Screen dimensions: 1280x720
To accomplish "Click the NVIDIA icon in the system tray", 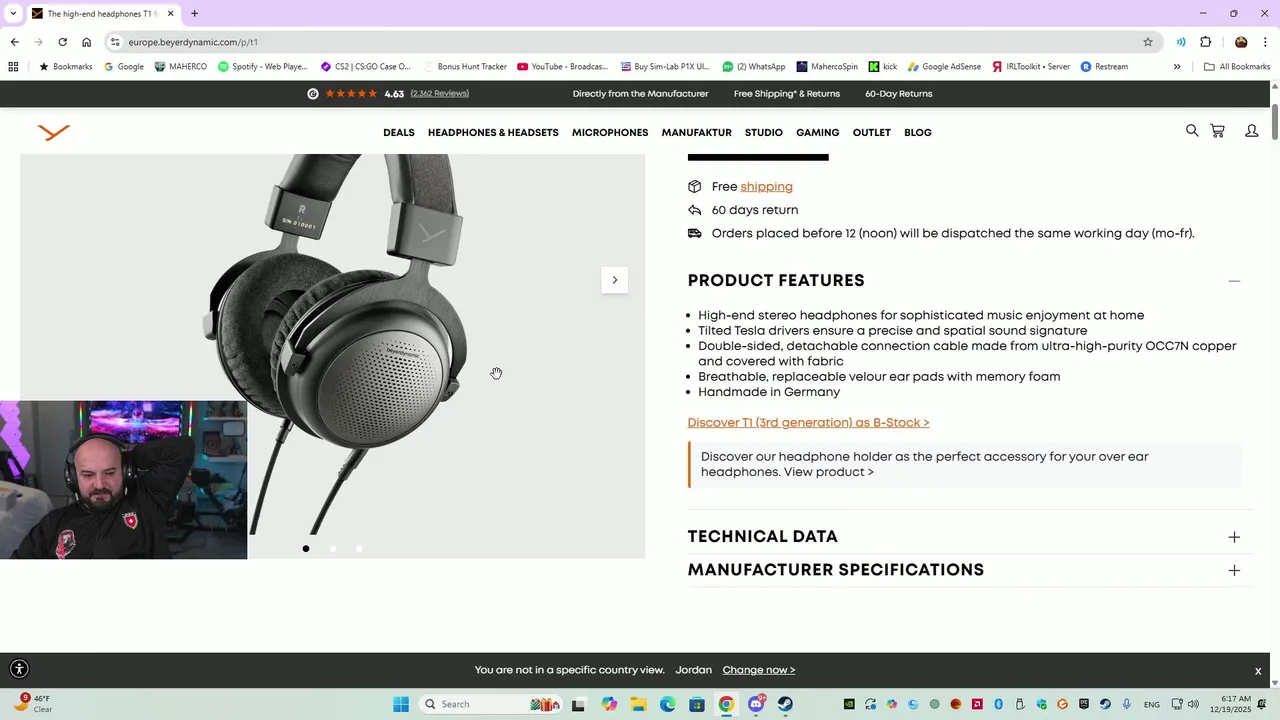I will [x=849, y=704].
